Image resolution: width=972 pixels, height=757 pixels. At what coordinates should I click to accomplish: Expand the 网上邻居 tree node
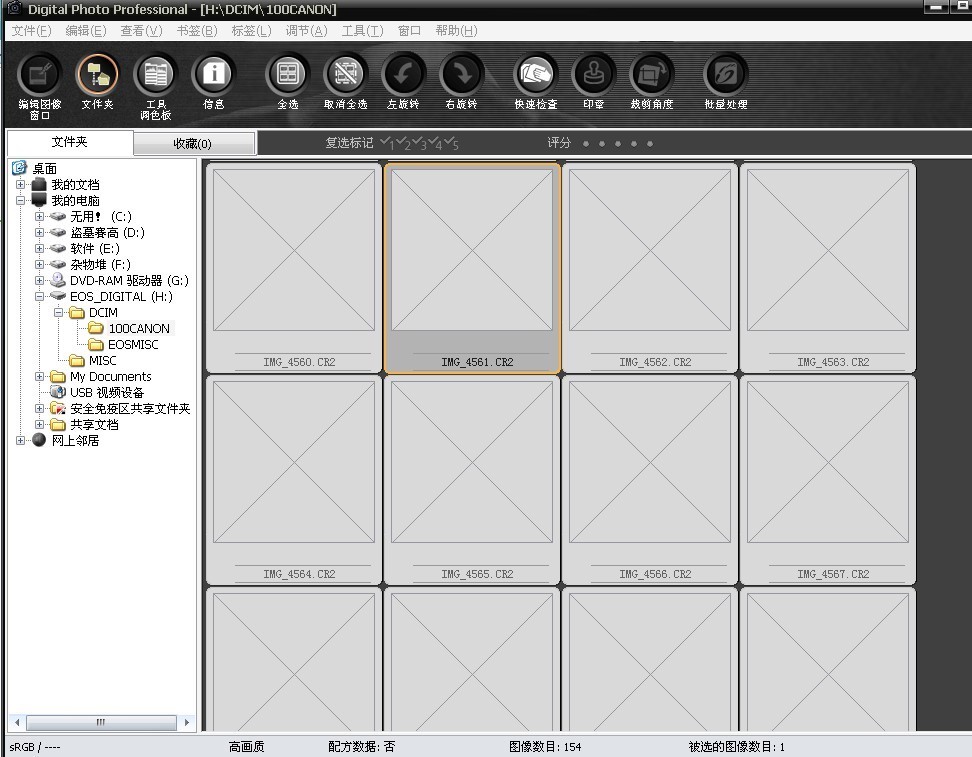point(21,441)
